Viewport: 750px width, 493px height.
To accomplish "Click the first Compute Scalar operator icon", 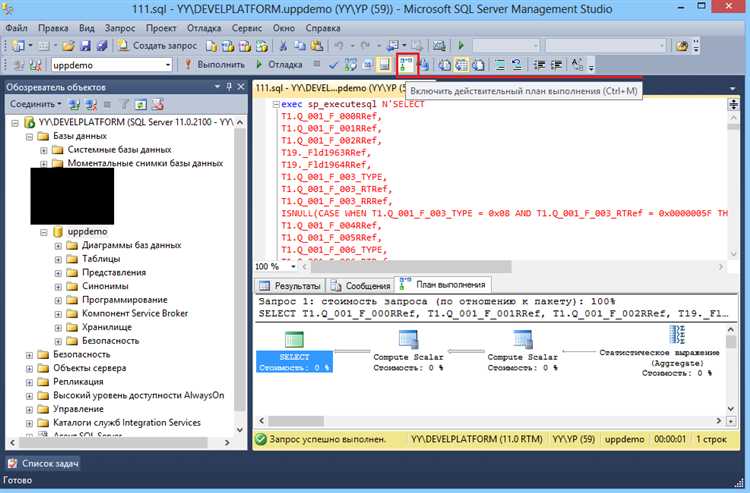I will click(x=408, y=339).
